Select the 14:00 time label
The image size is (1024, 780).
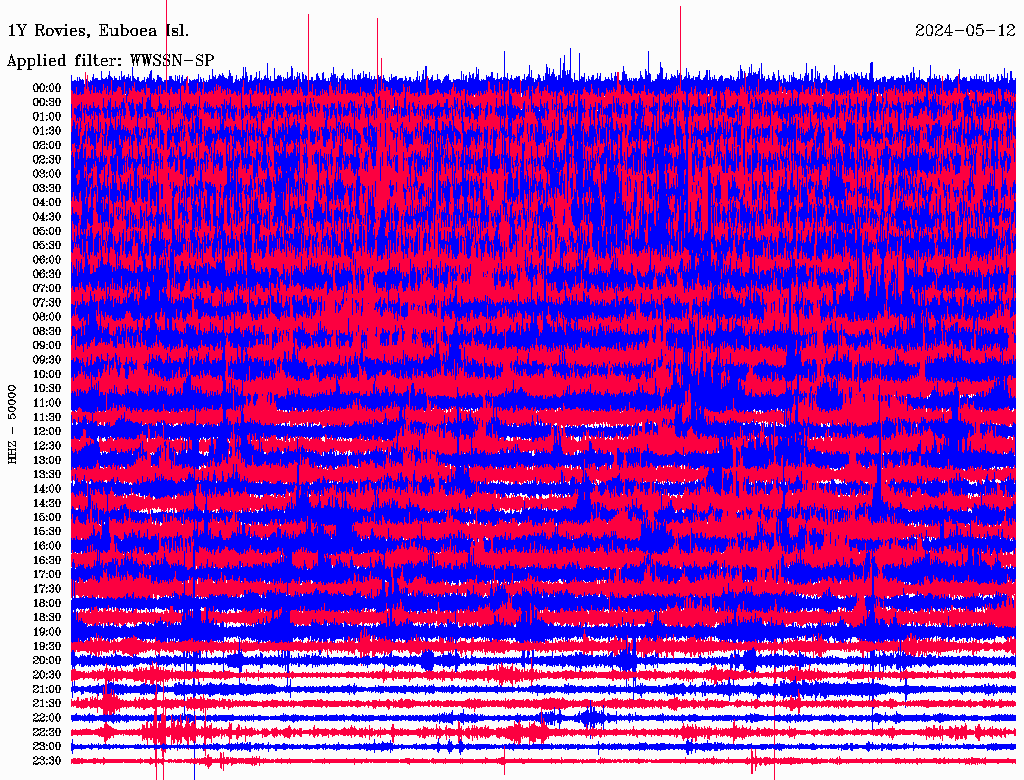[x=47, y=489]
